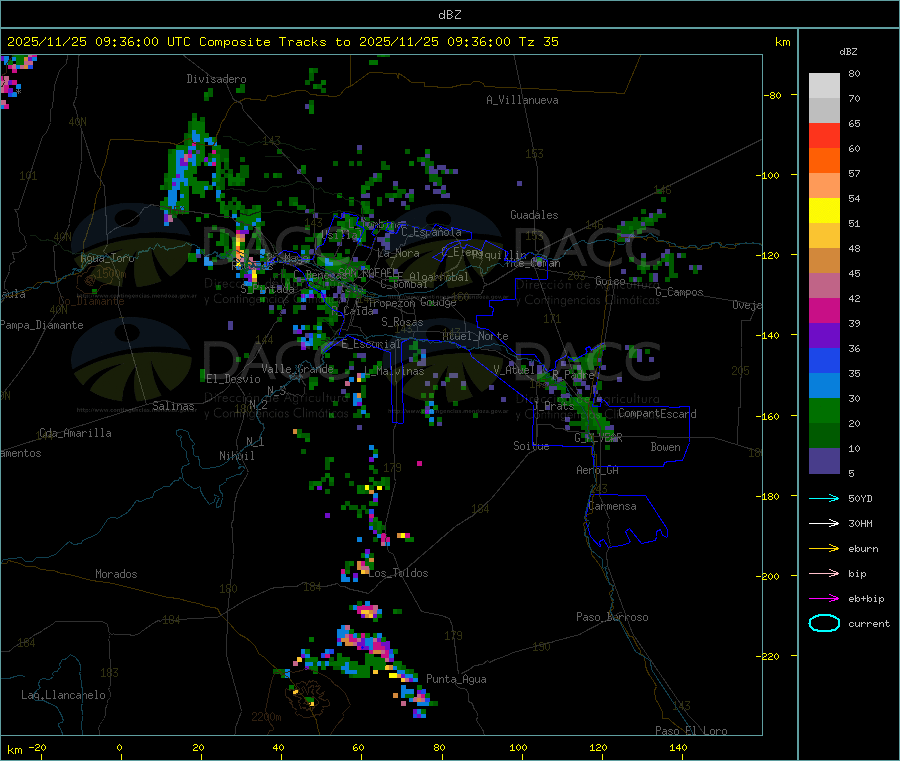Click the Lag.Llancanelo place label
Viewport: 900px width, 761px height.
click(x=63, y=695)
